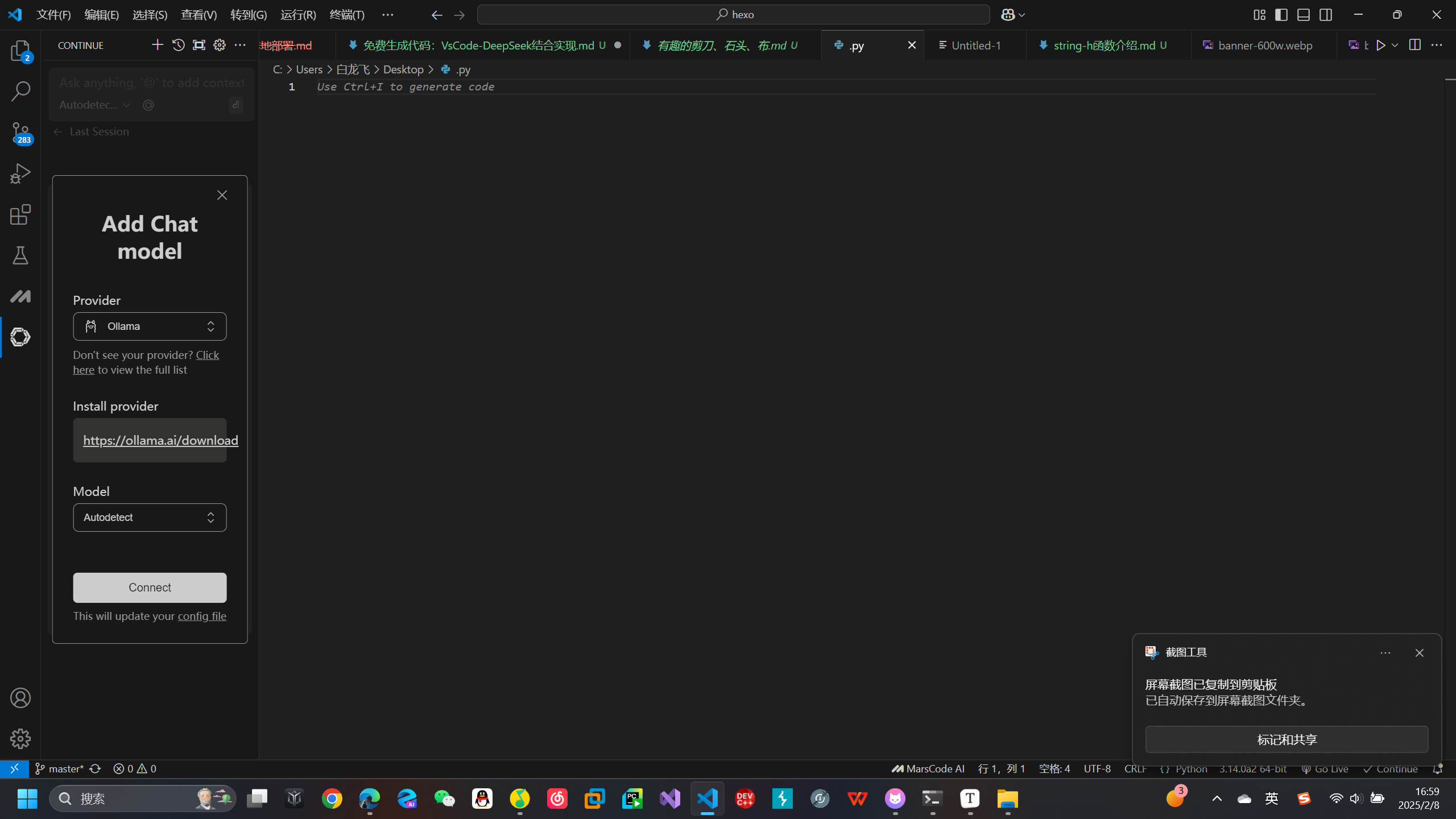Open the Continue extension sidebar icon
Image resolution: width=1456 pixels, height=819 pixels.
coord(20,337)
